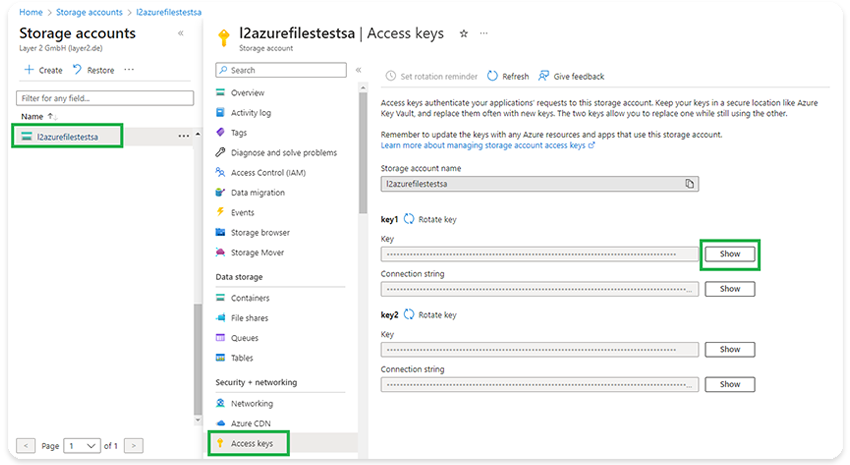The height and width of the screenshot is (465, 850).
Task: Click the Filter for any field box
Action: click(106, 98)
